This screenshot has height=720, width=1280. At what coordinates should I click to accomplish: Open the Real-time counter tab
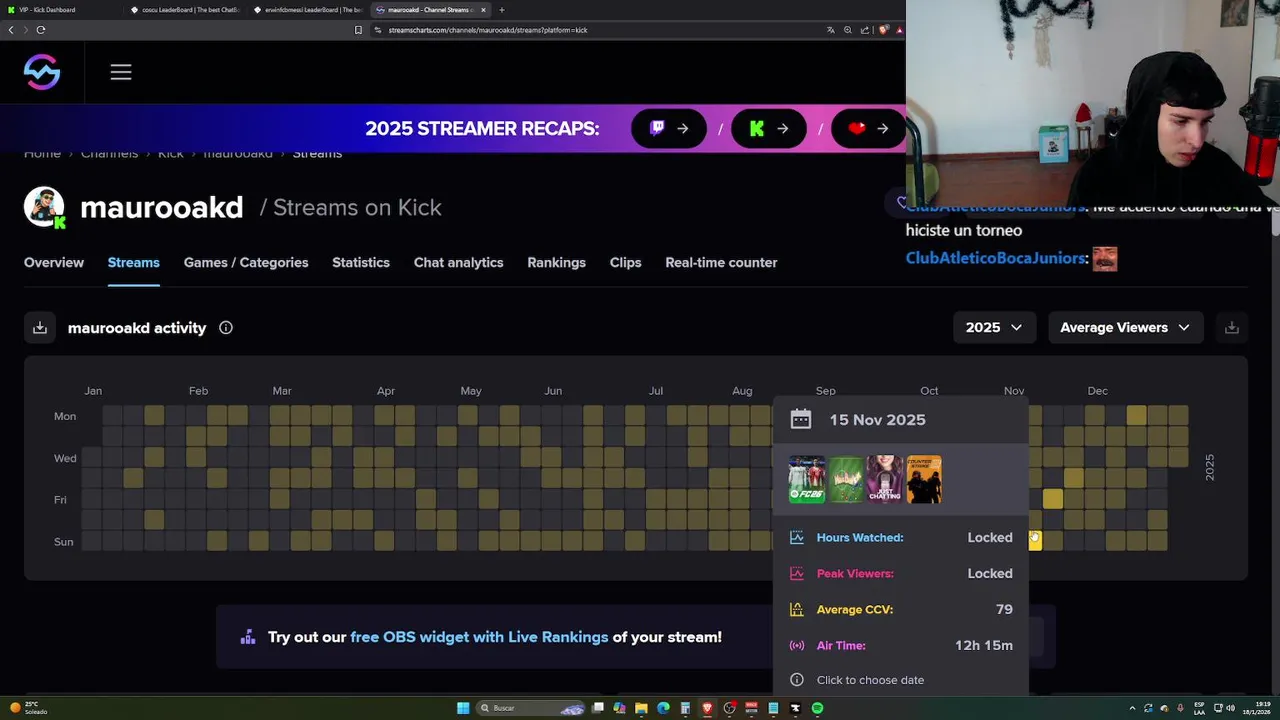721,262
